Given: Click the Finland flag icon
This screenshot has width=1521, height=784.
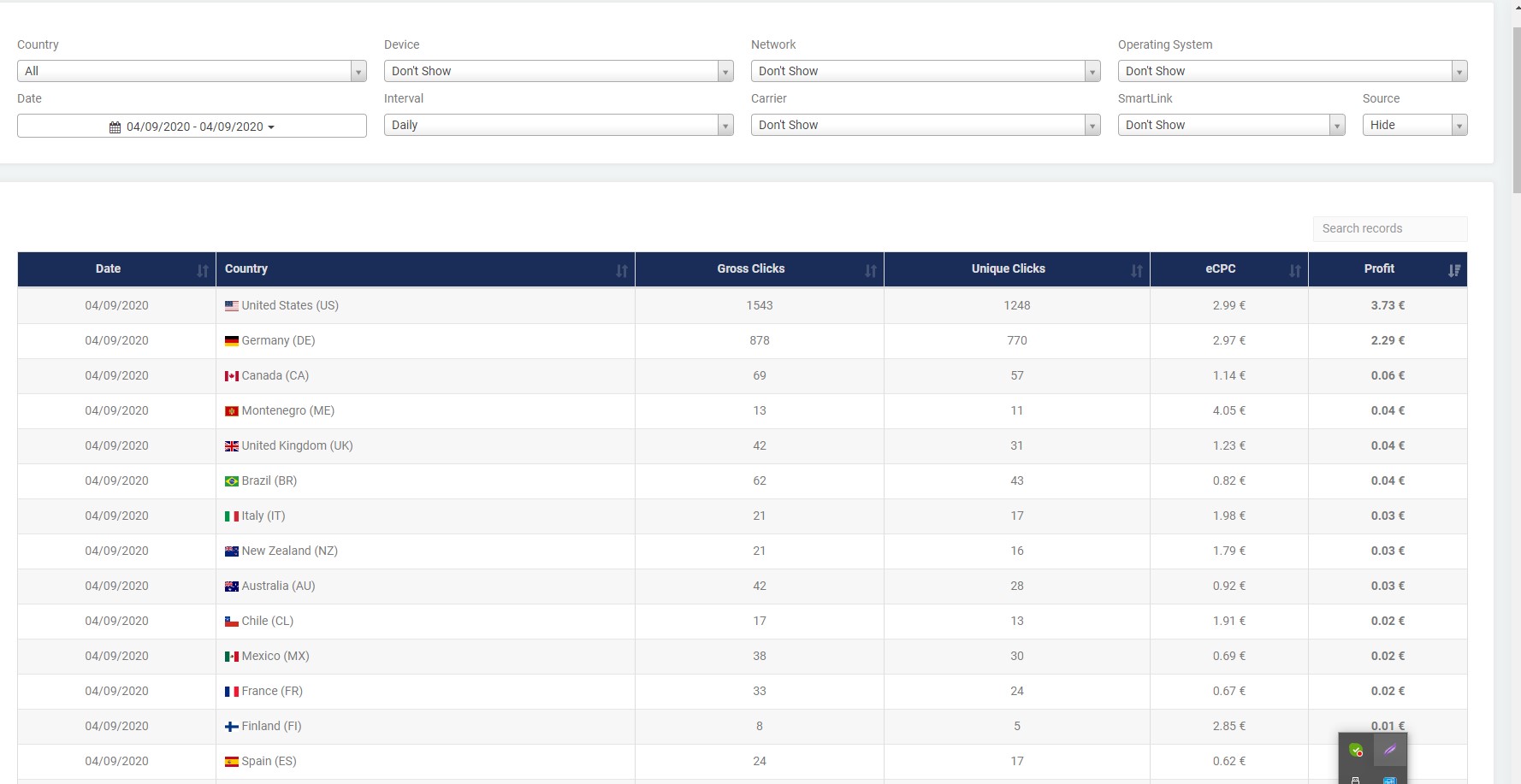Looking at the screenshot, I should 232,727.
